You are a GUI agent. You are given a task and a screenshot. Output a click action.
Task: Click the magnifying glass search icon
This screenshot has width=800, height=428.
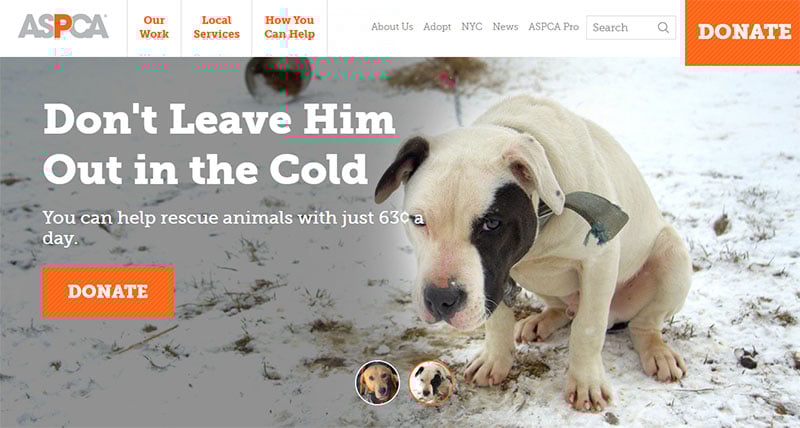click(663, 28)
